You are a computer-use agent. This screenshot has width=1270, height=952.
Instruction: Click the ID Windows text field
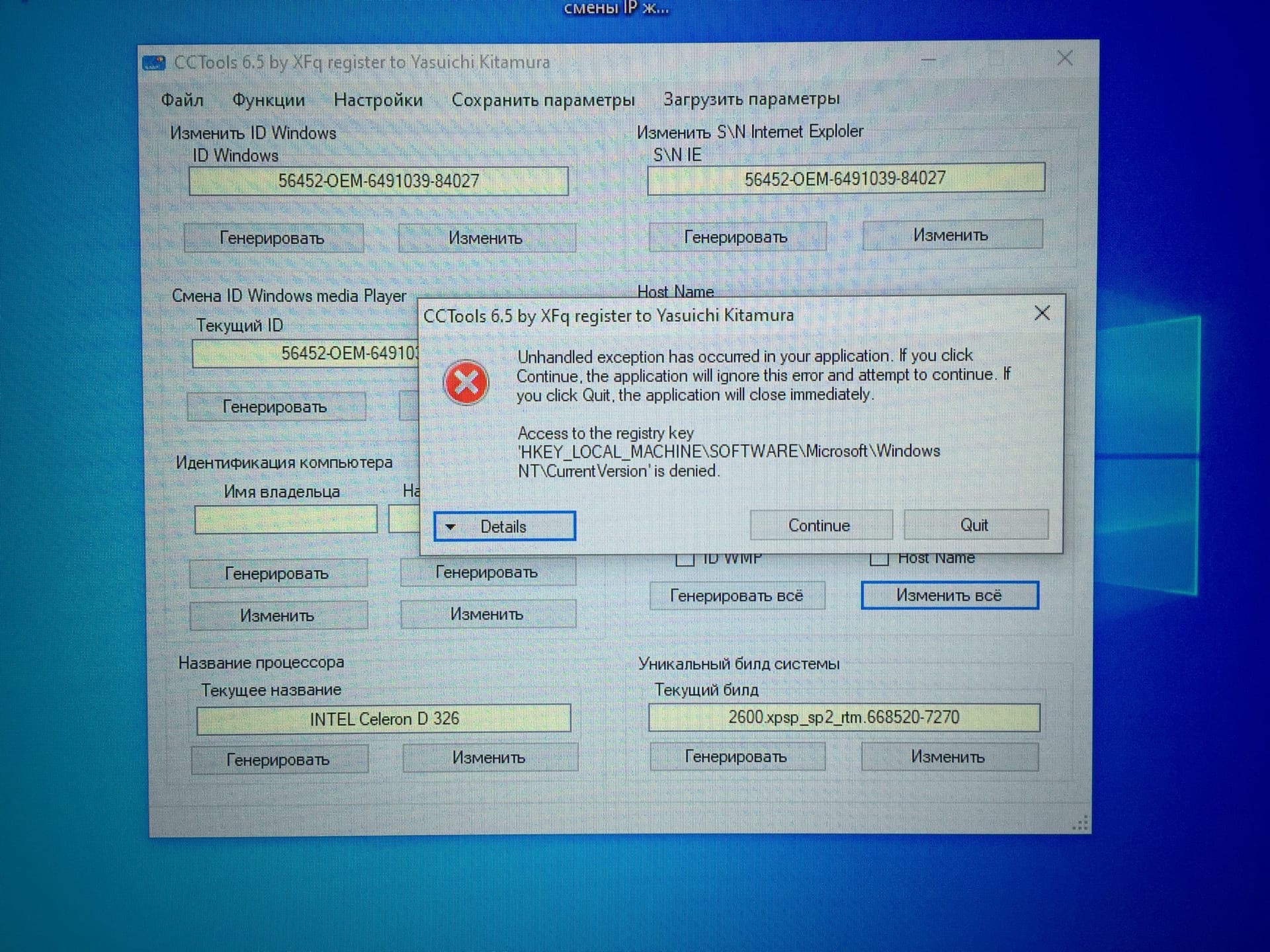click(x=378, y=181)
